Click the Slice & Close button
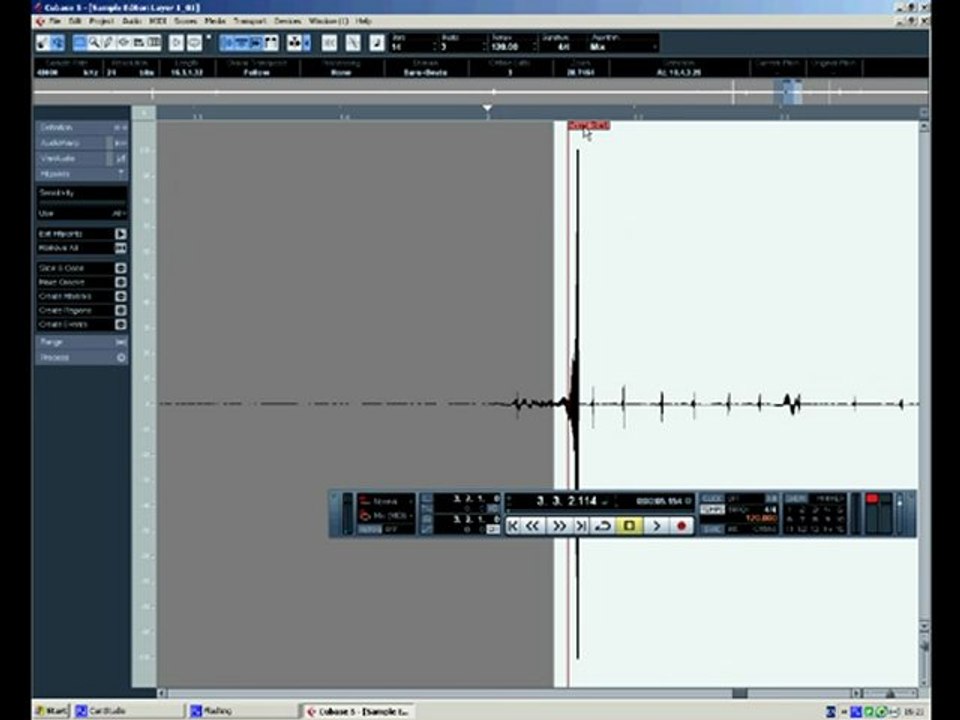 (x=82, y=268)
